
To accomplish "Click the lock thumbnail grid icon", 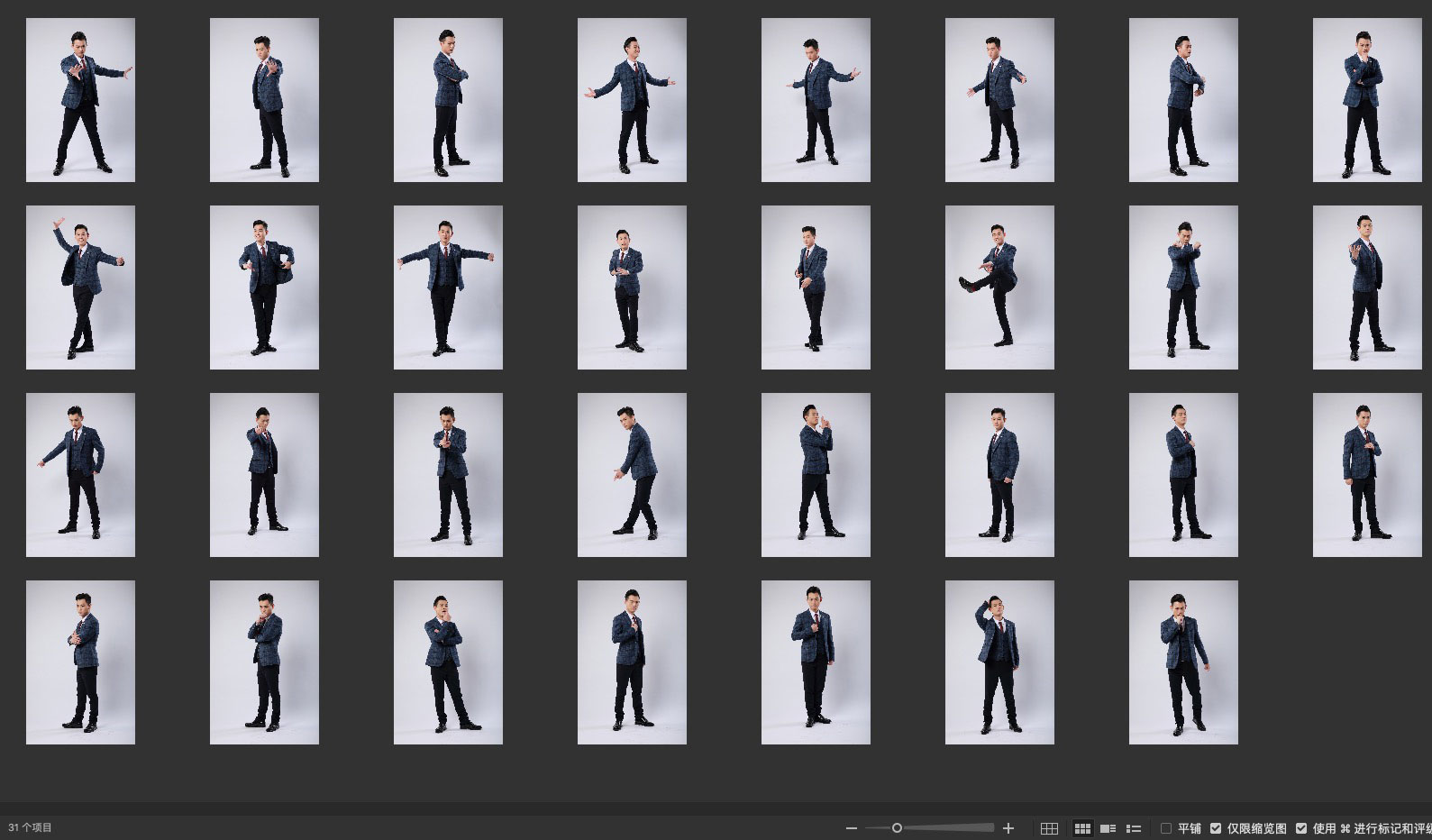I will (1049, 828).
